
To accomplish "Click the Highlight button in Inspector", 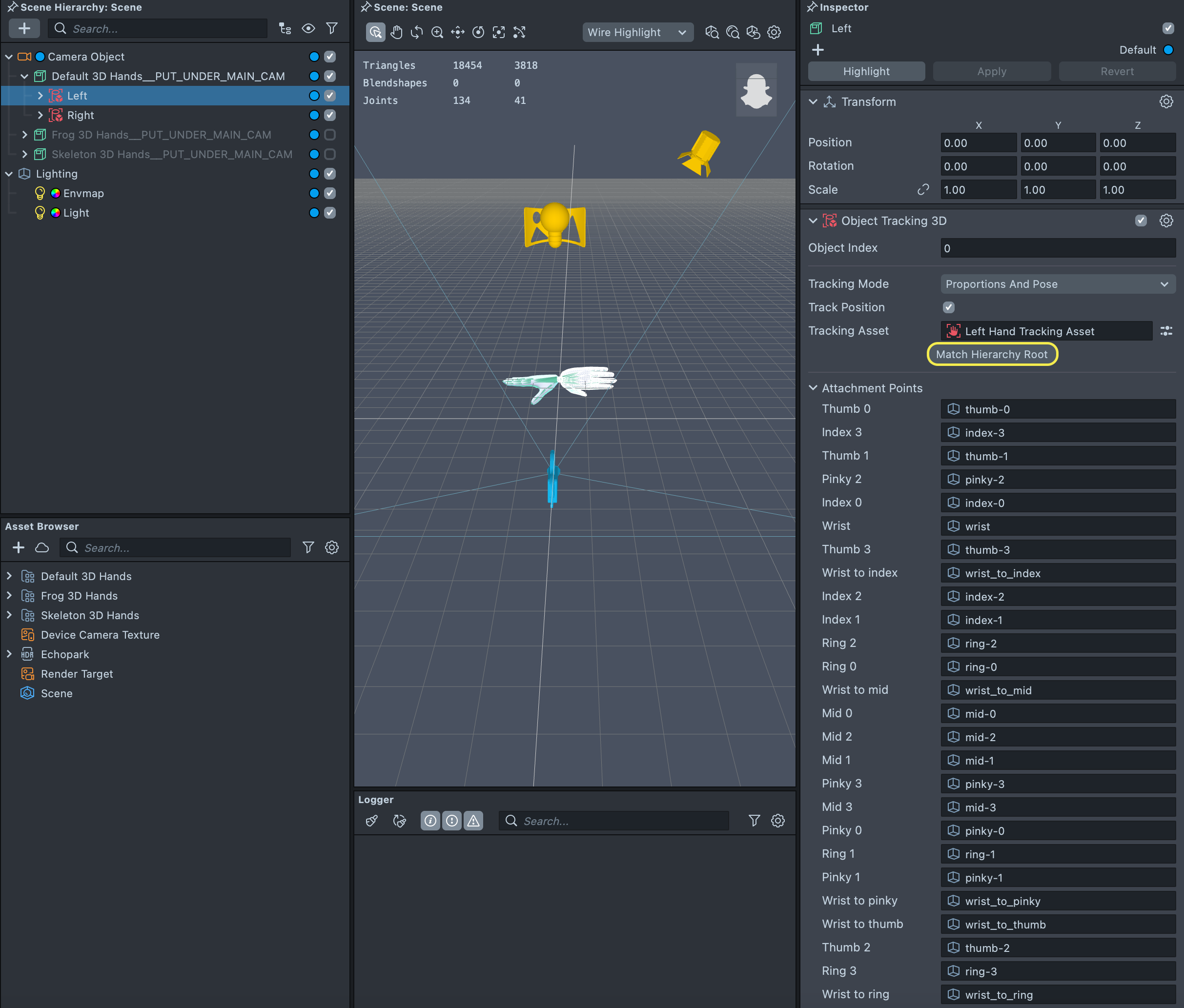I will coord(866,71).
